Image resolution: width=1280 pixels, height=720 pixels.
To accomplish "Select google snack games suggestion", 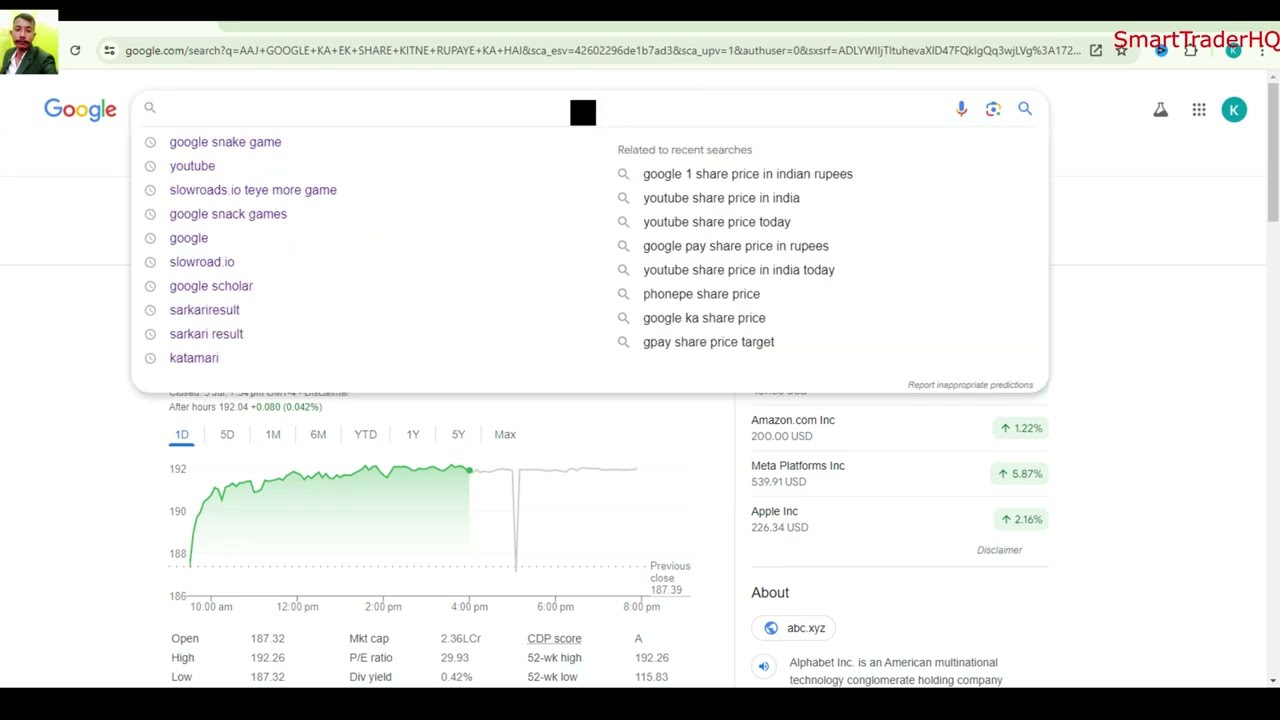I will coord(228,214).
